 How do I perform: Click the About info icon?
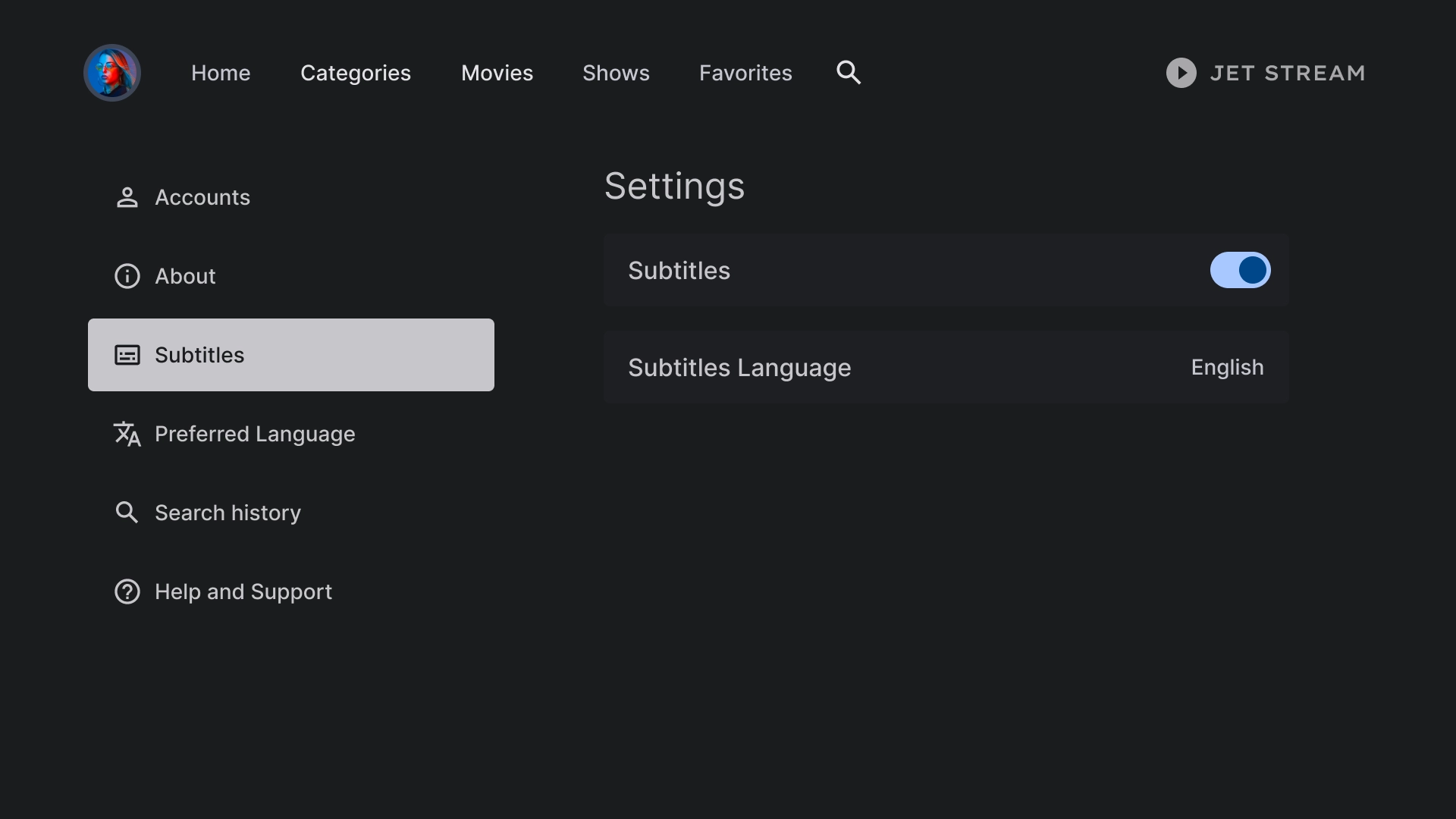(127, 276)
